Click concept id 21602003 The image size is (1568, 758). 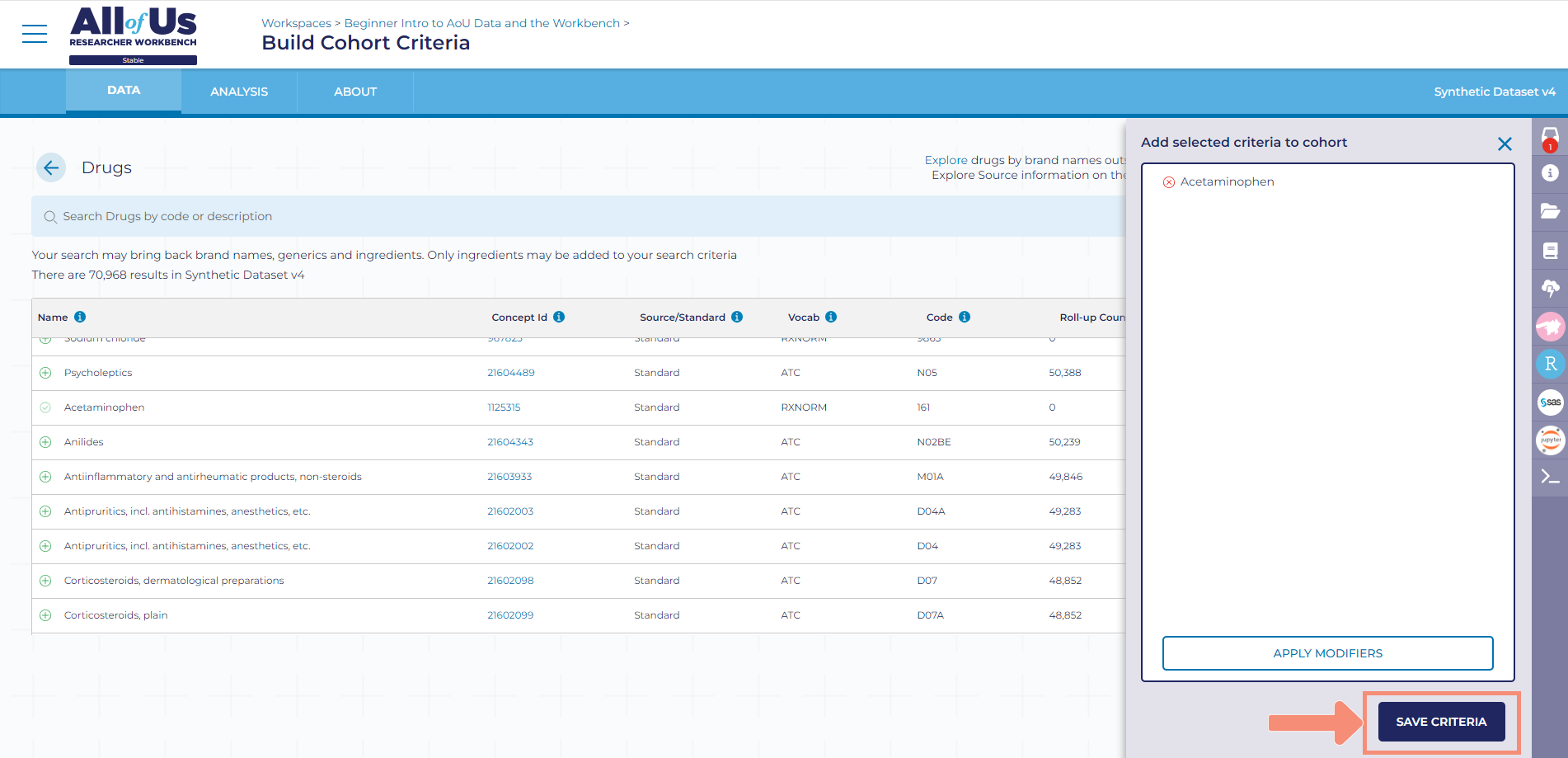[510, 511]
